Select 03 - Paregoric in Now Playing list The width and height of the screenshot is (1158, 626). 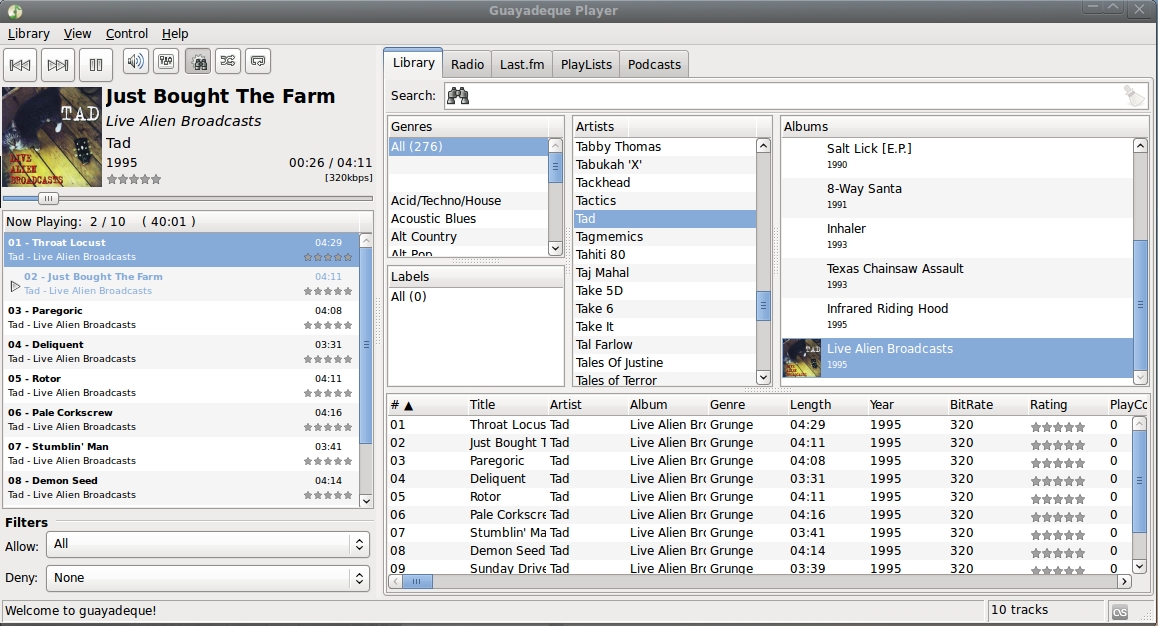pyautogui.click(x=181, y=317)
